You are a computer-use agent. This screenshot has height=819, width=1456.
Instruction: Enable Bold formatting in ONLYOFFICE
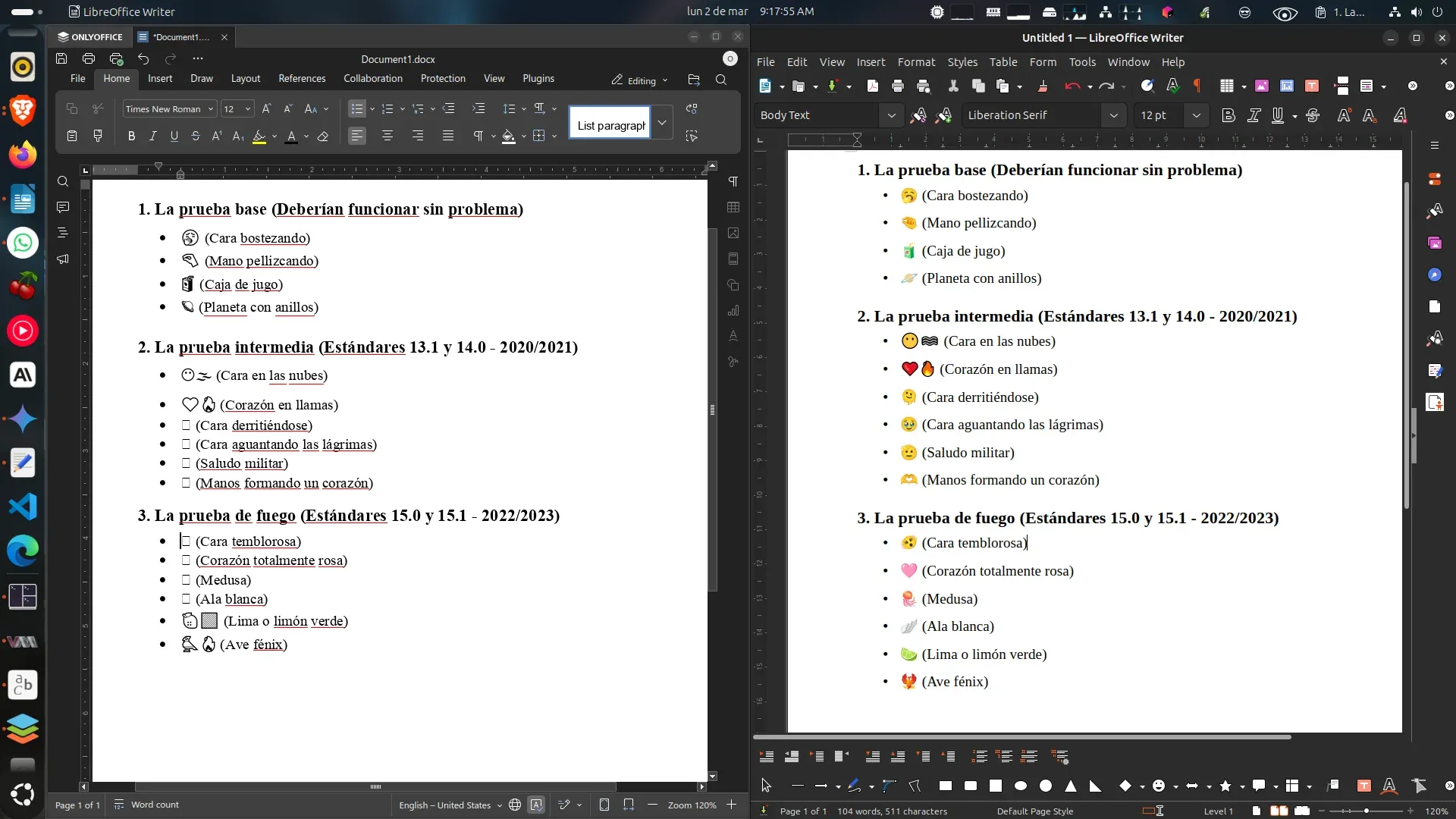(x=131, y=136)
